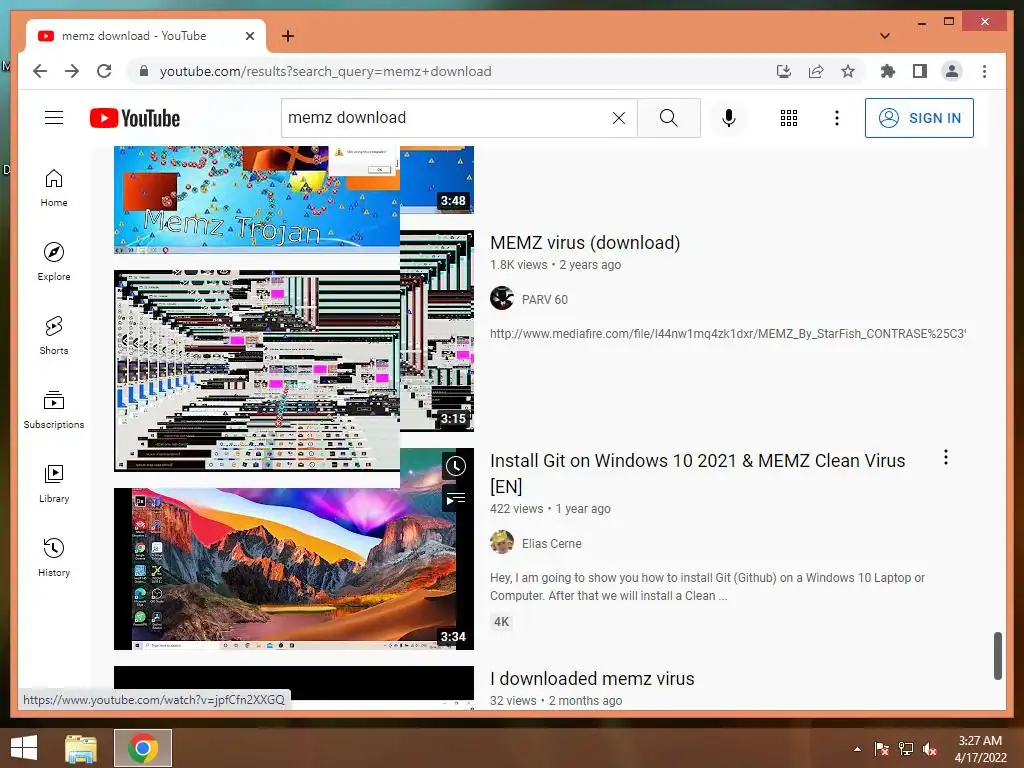
Task: Click the page vertical scrollbar thumb
Action: point(997,656)
